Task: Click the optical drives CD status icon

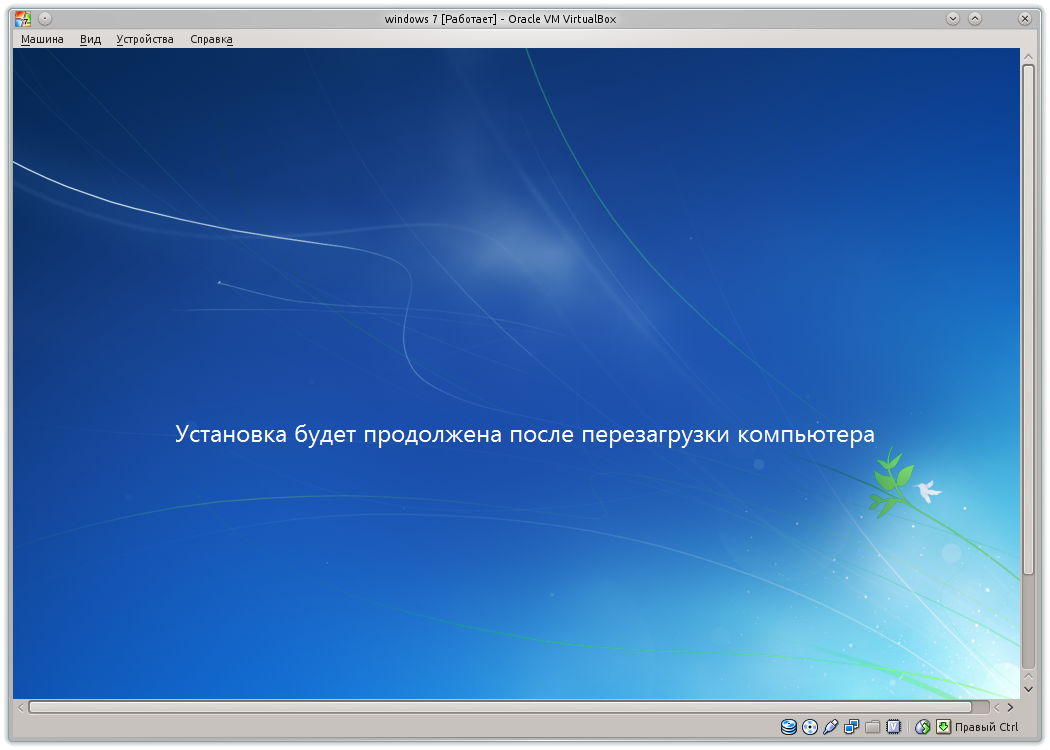Action: coord(809,727)
